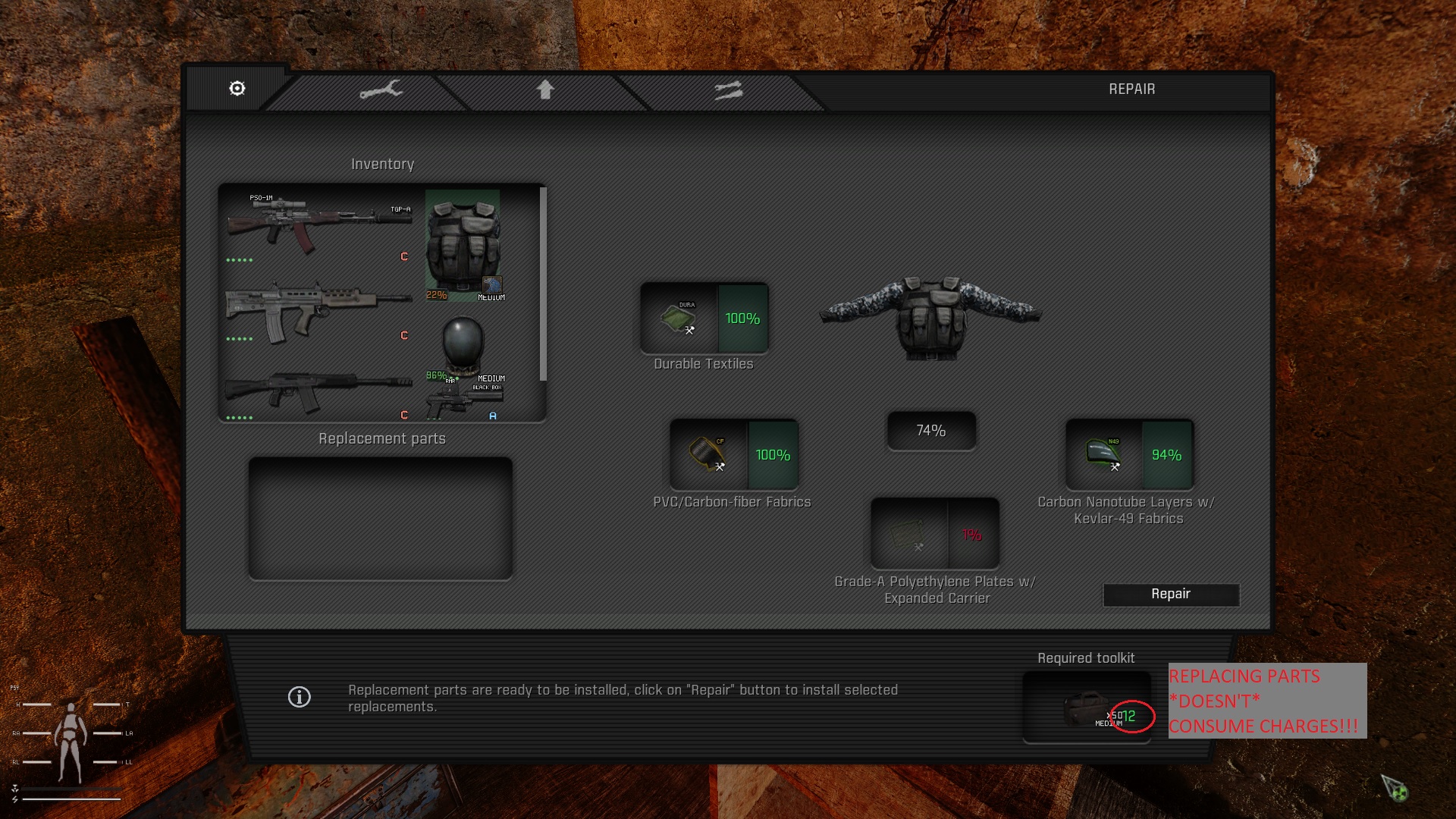Viewport: 1456px width, 819px height.
Task: Click the Repair button
Action: pos(1170,595)
